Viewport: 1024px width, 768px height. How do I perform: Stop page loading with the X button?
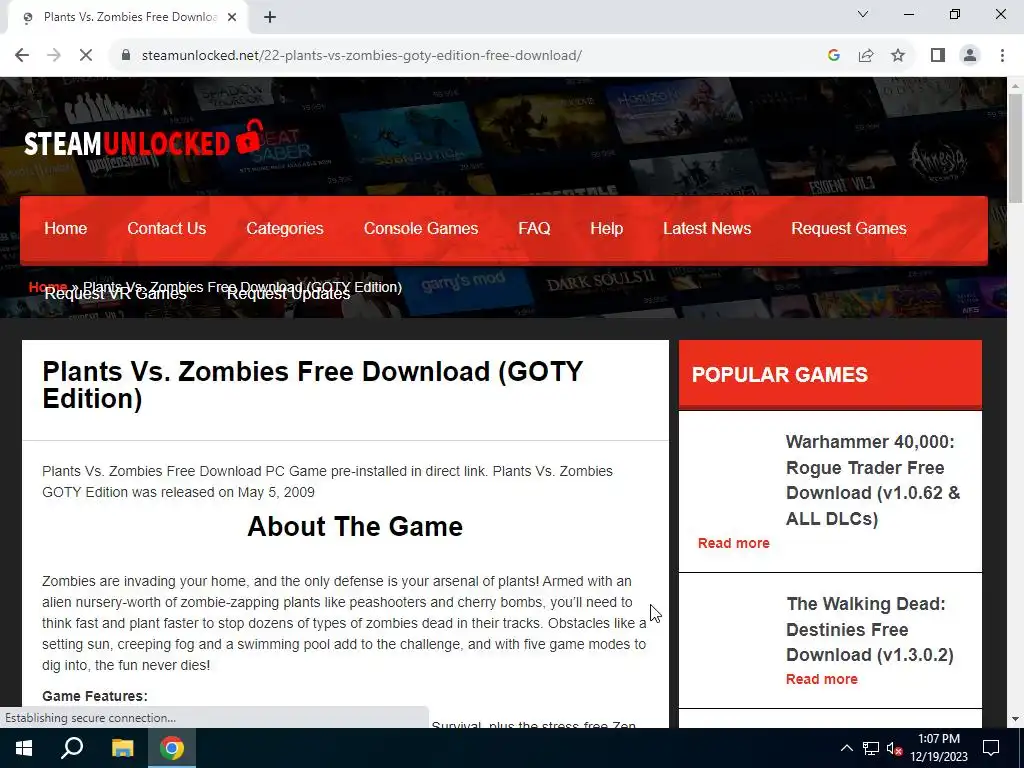pyautogui.click(x=86, y=56)
